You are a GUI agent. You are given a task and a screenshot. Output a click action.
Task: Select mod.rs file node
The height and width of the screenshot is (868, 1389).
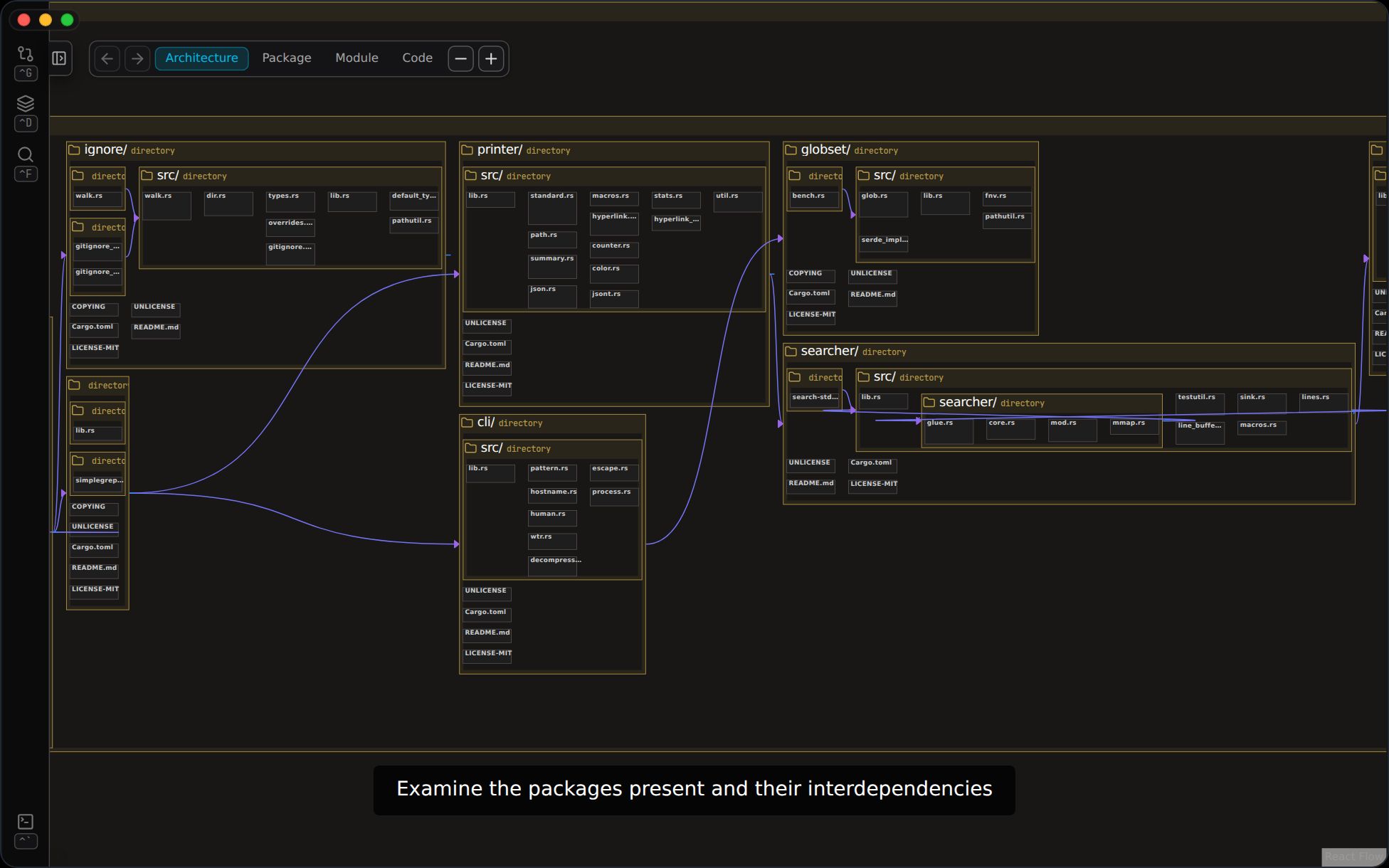(x=1073, y=430)
